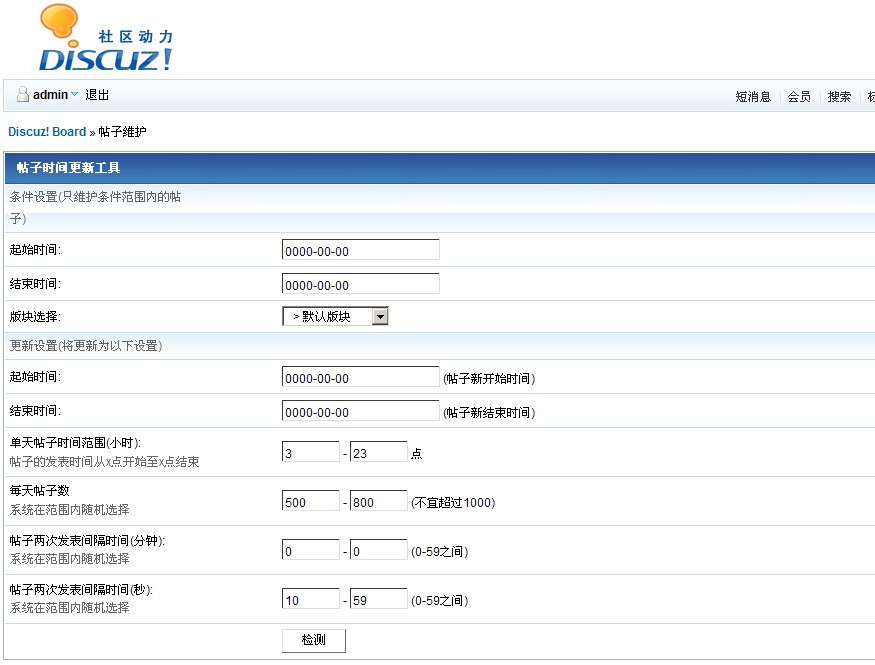The image size is (875, 665).
Task: Click the 帖子两次发表间隔时间(秒) label
Action: pos(81,589)
